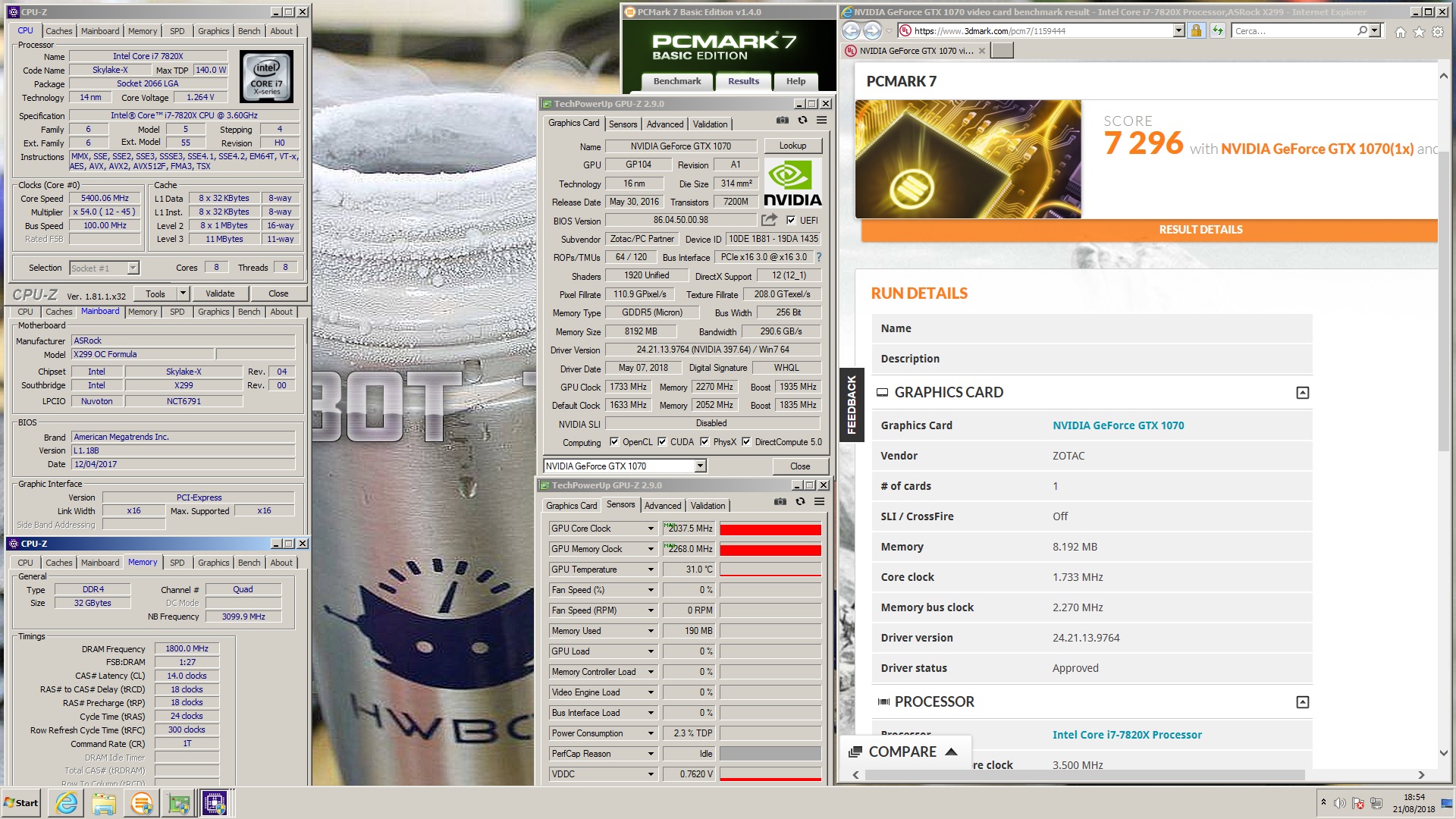
Task: Click the orange RESULT DETAILS button
Action: 1150,230
